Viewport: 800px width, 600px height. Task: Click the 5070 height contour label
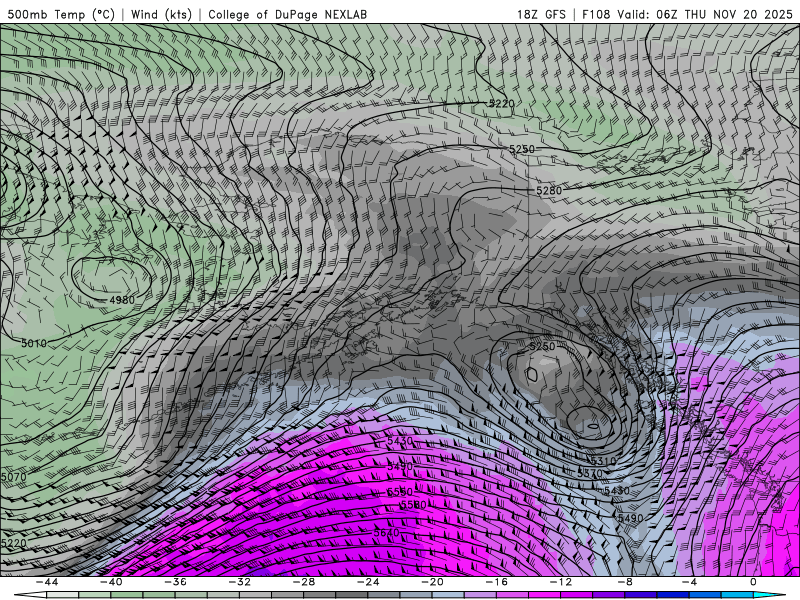click(x=13, y=477)
